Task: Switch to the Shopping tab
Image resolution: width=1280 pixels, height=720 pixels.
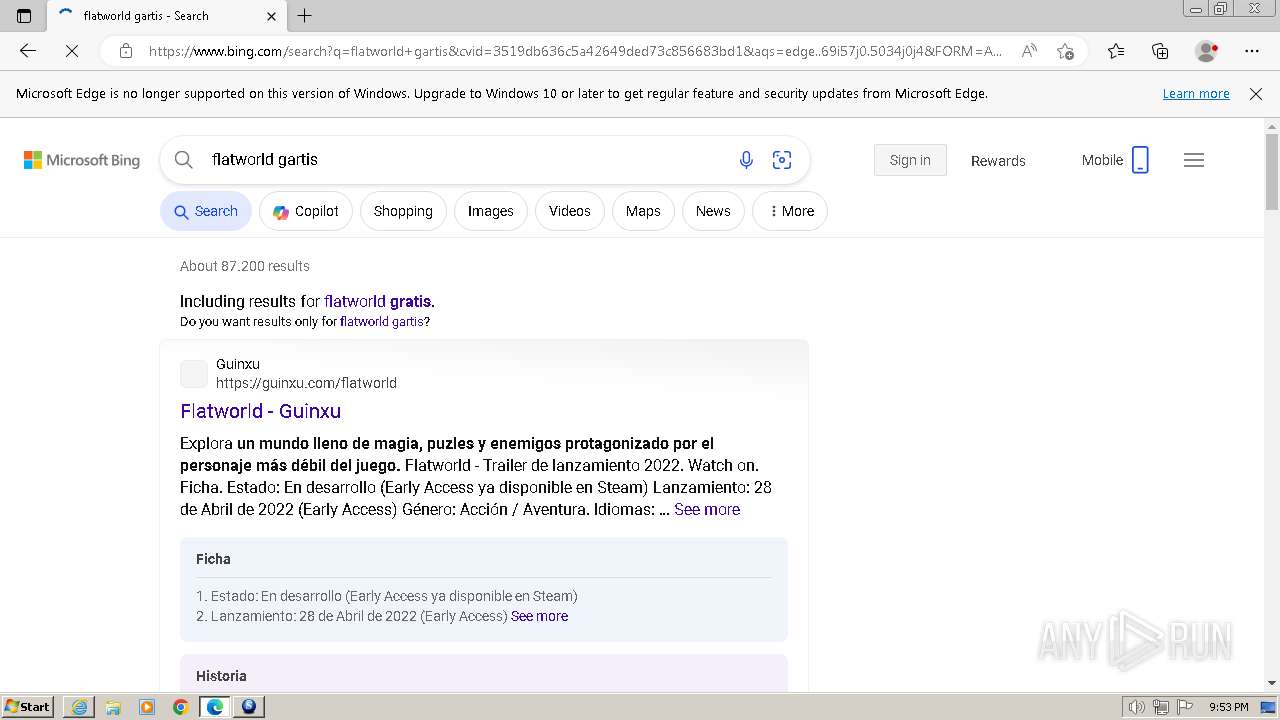Action: click(x=403, y=211)
